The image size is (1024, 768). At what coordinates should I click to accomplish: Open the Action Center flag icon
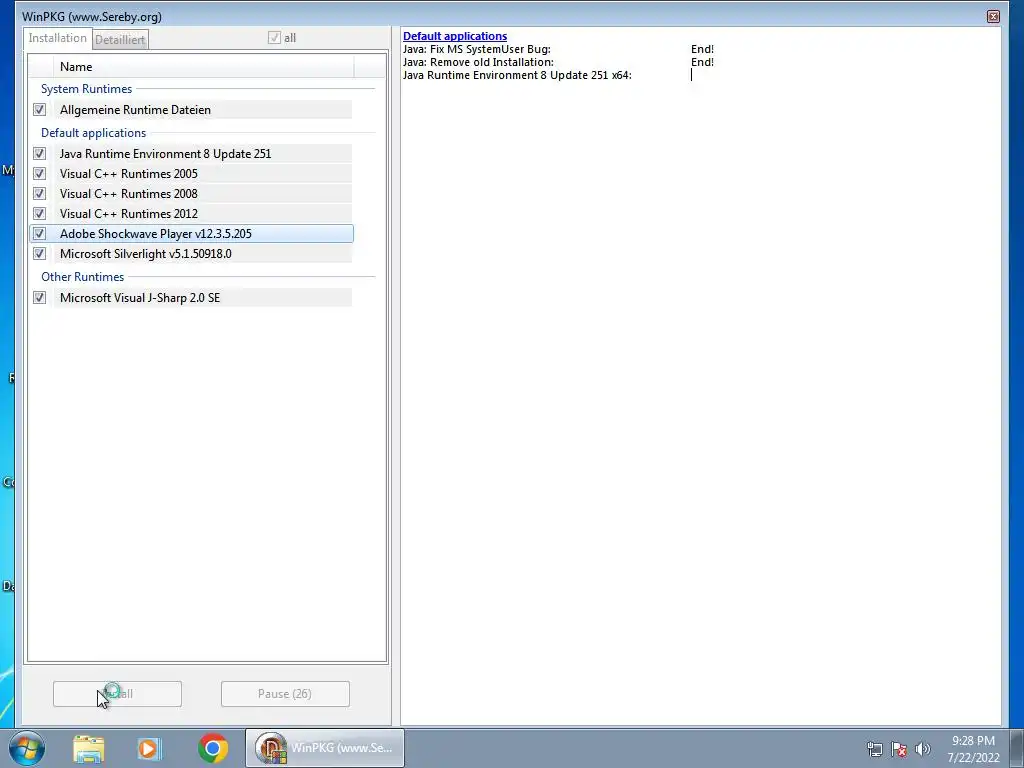pyautogui.click(x=899, y=749)
